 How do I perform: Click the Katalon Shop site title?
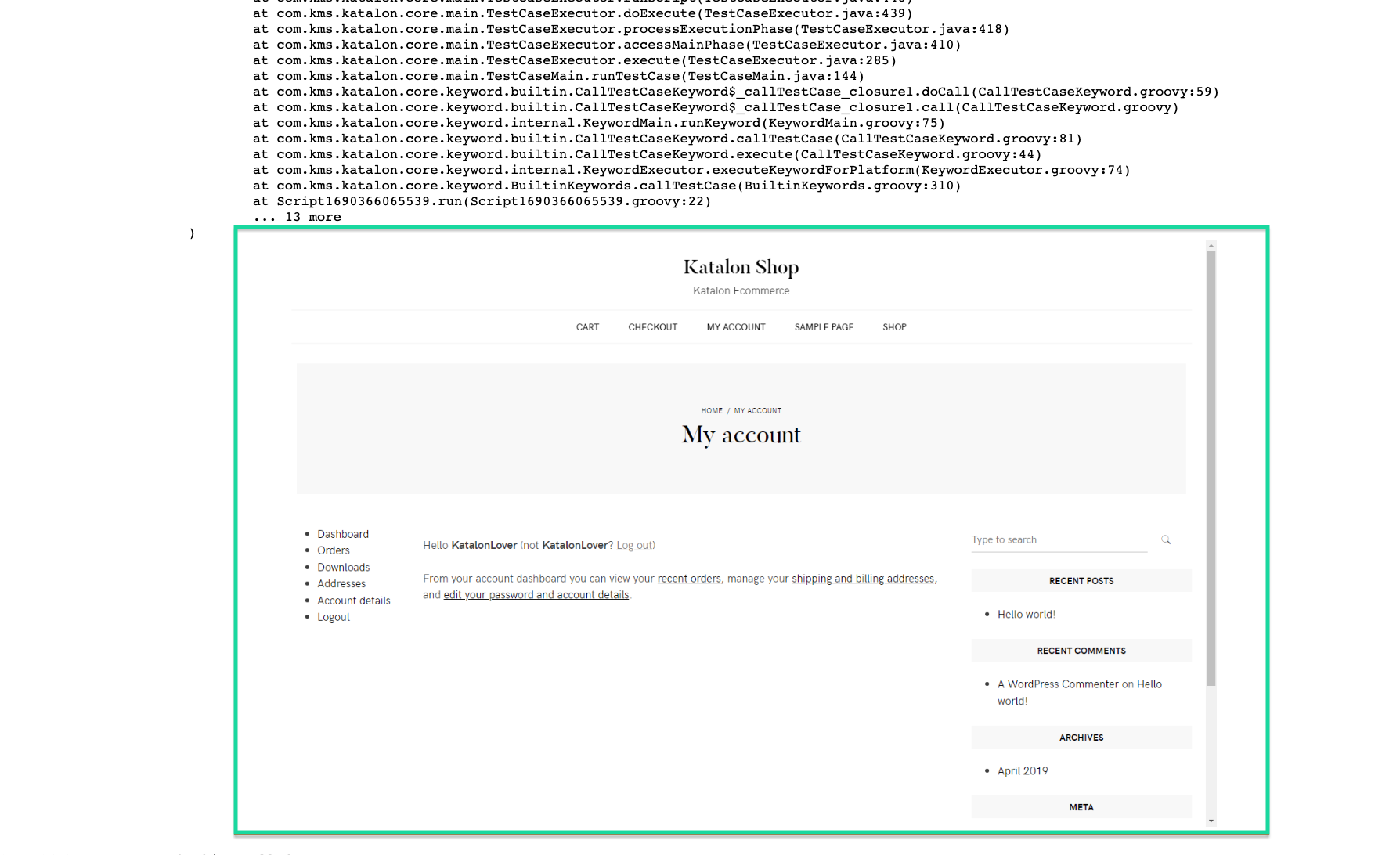pyautogui.click(x=740, y=267)
